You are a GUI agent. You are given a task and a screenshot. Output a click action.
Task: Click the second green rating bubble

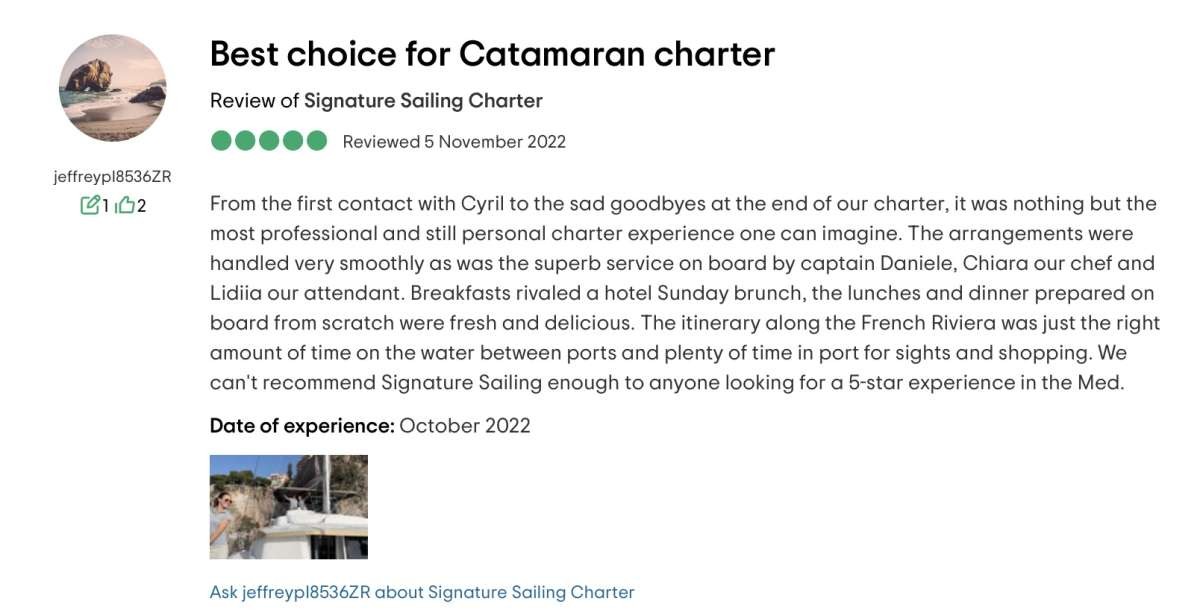pyautogui.click(x=246, y=141)
